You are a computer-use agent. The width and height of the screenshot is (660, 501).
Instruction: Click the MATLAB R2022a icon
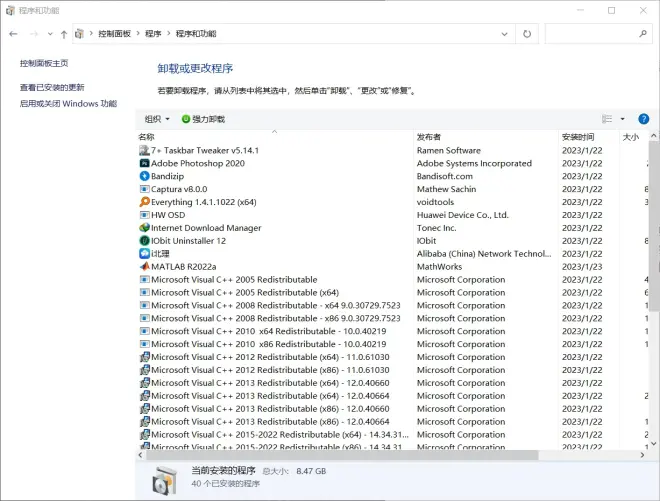pos(144,266)
